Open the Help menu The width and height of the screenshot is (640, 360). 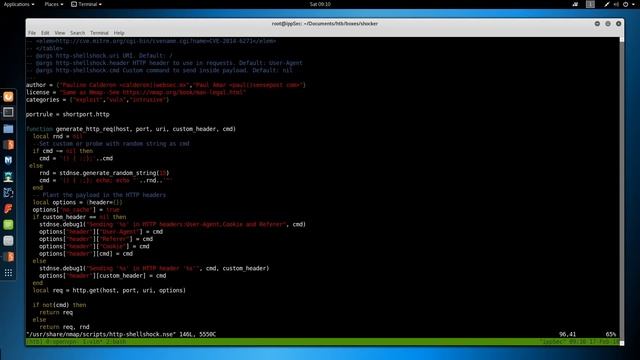pos(119,33)
